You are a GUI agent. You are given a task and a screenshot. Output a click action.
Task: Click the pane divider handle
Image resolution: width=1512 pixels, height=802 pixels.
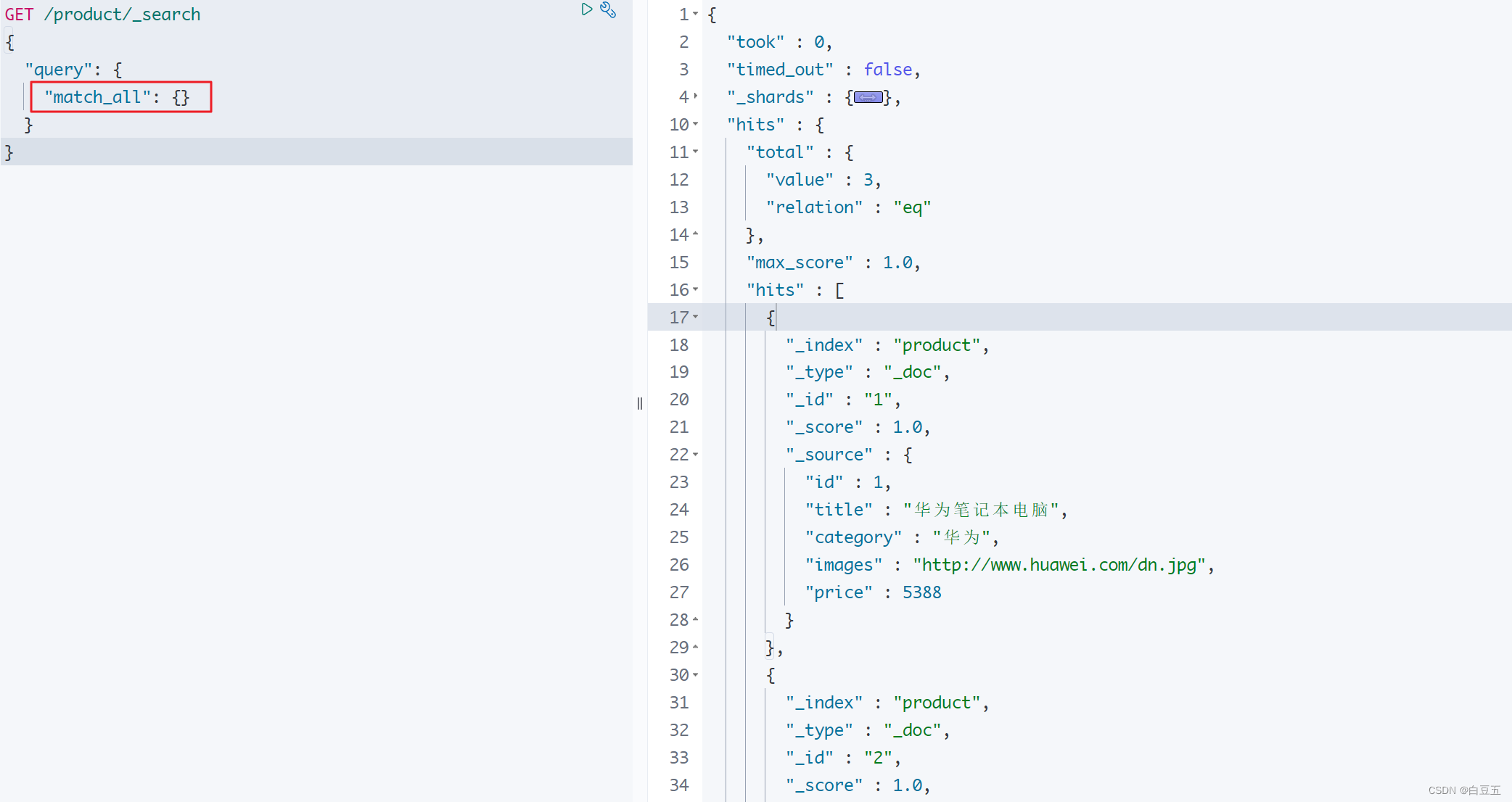click(x=640, y=403)
